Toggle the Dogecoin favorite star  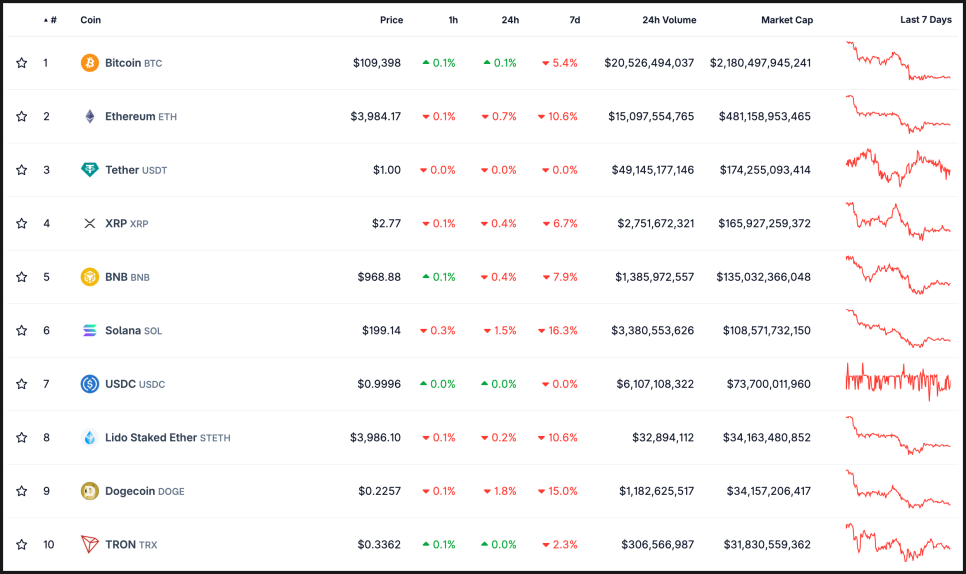22,491
